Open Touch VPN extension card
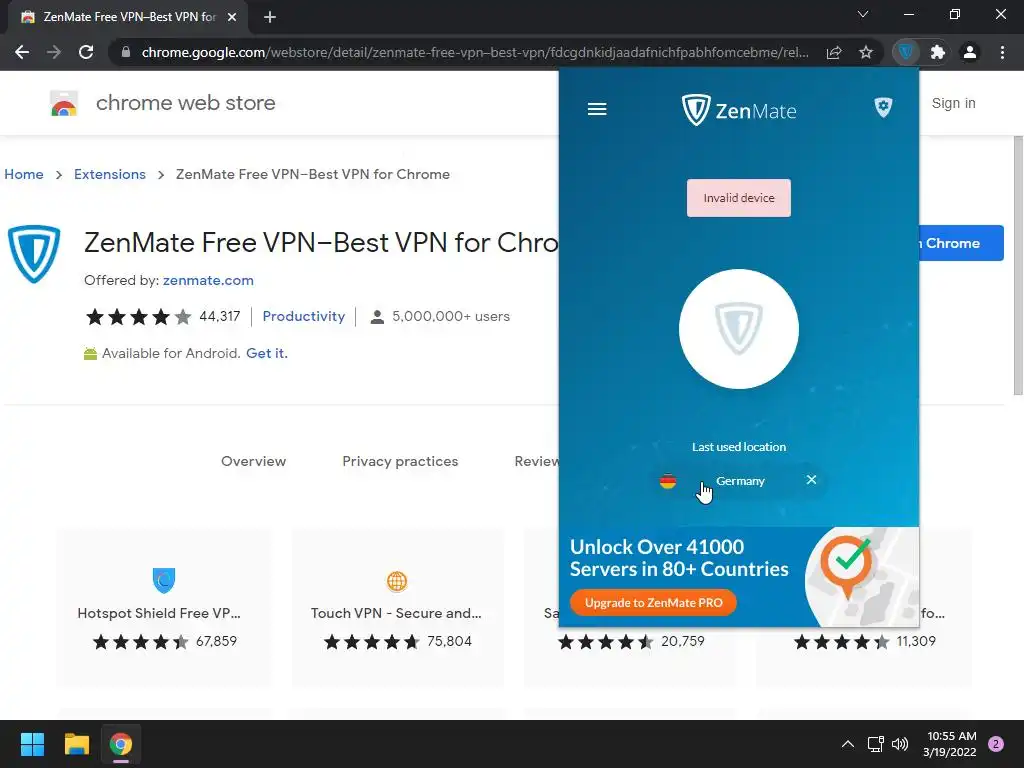The width and height of the screenshot is (1024, 768). (x=397, y=607)
